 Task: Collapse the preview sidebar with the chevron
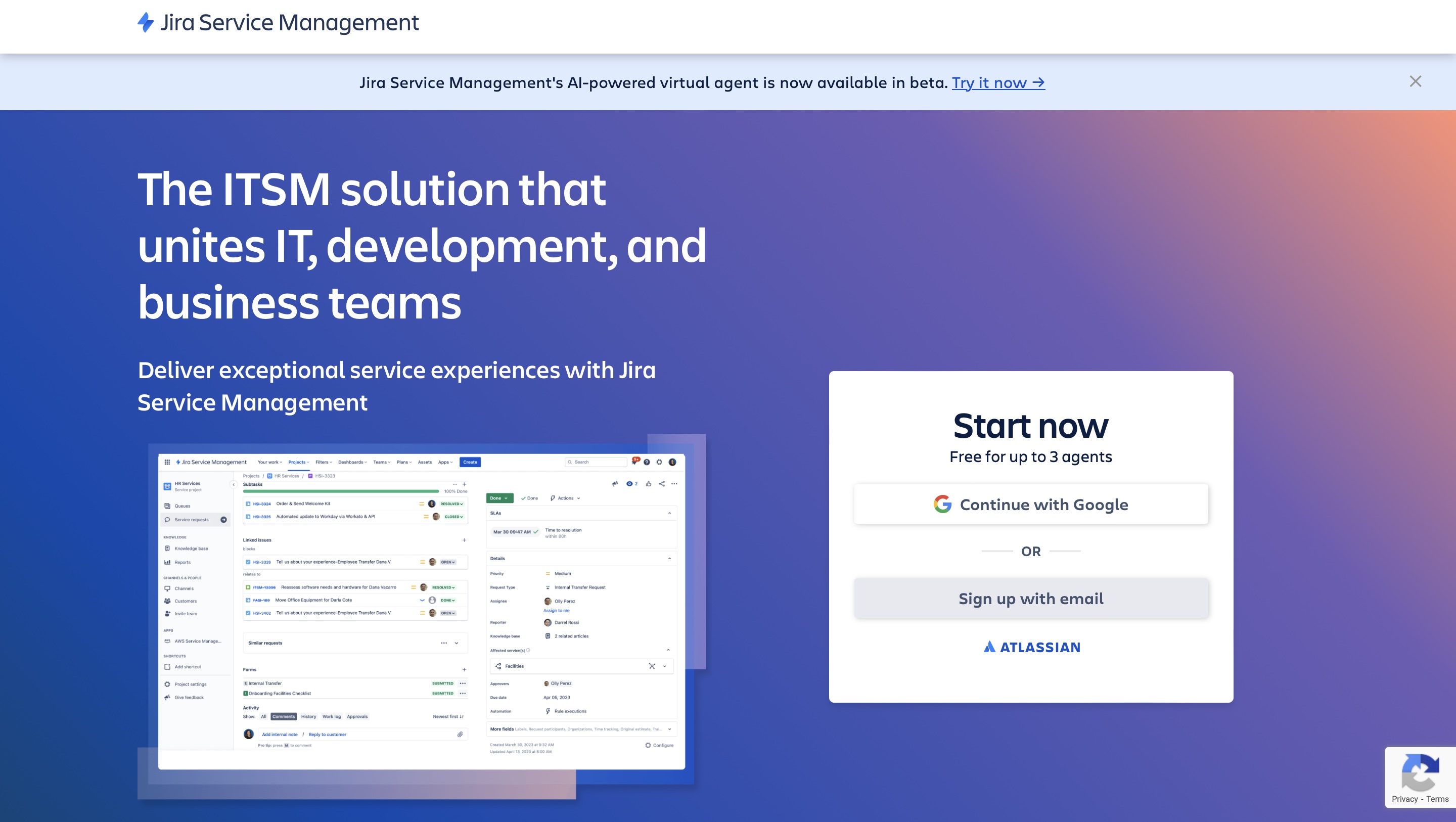(x=234, y=484)
